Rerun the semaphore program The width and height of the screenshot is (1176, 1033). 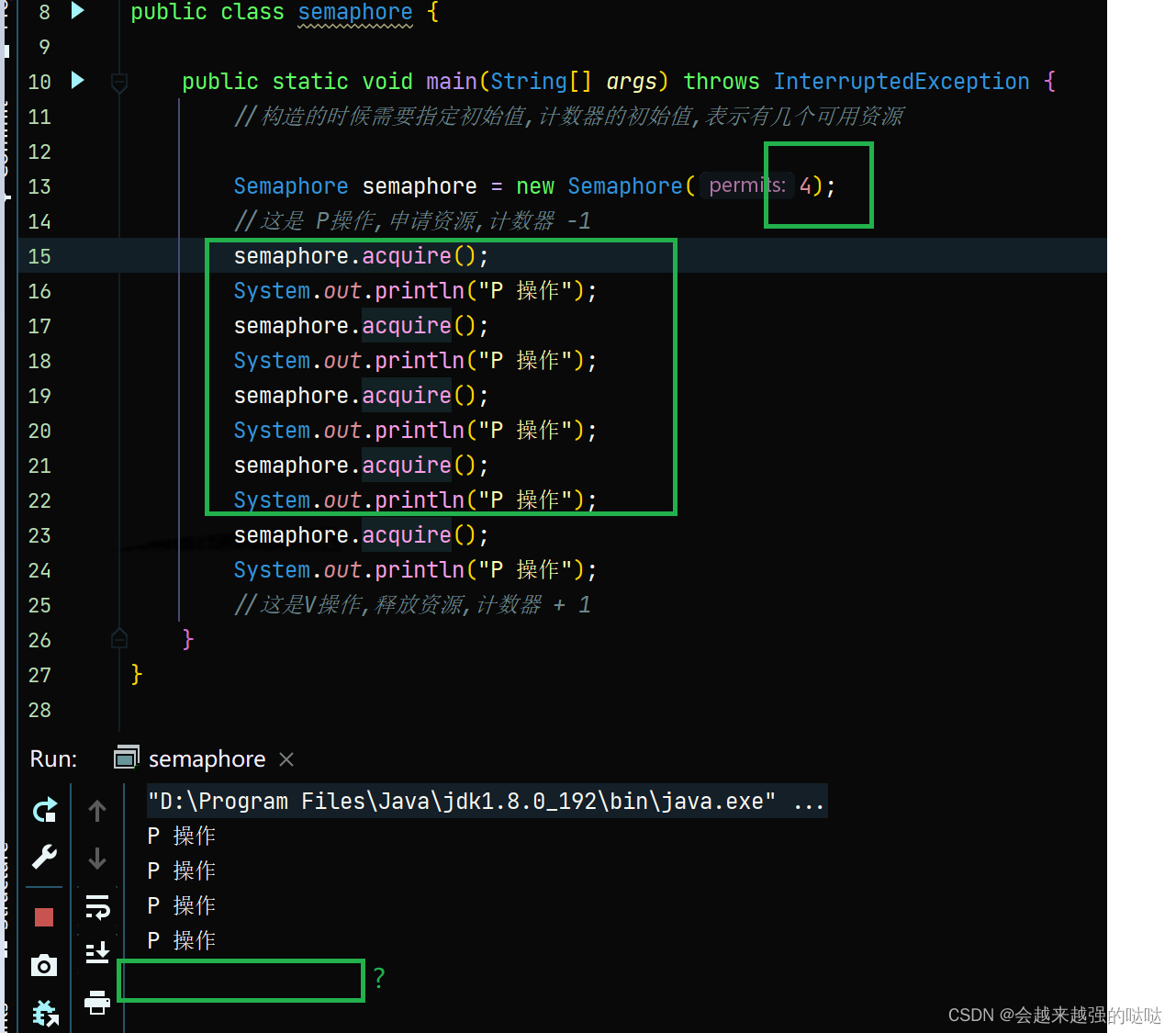tap(44, 810)
